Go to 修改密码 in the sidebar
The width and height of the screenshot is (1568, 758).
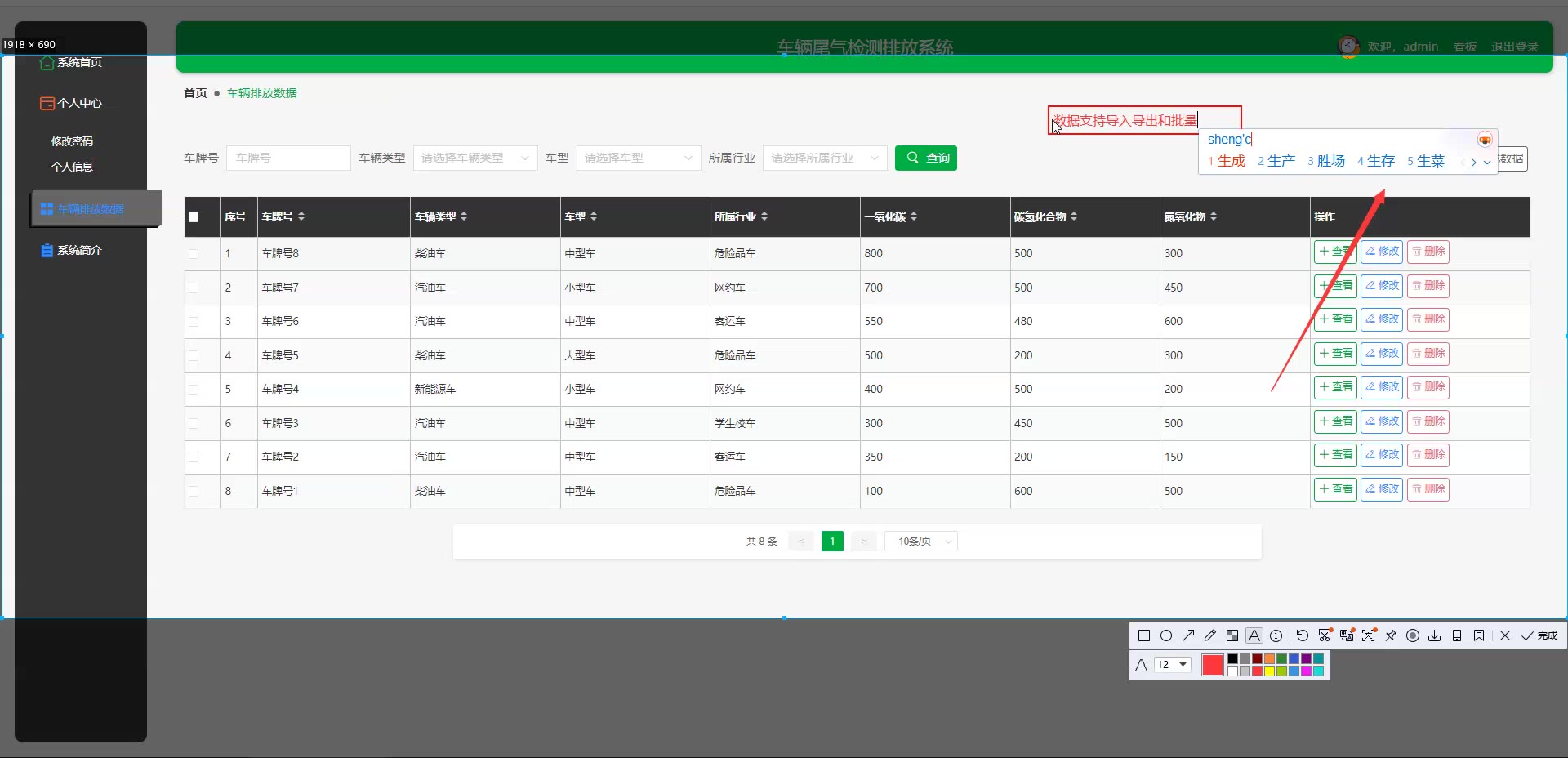coord(72,141)
